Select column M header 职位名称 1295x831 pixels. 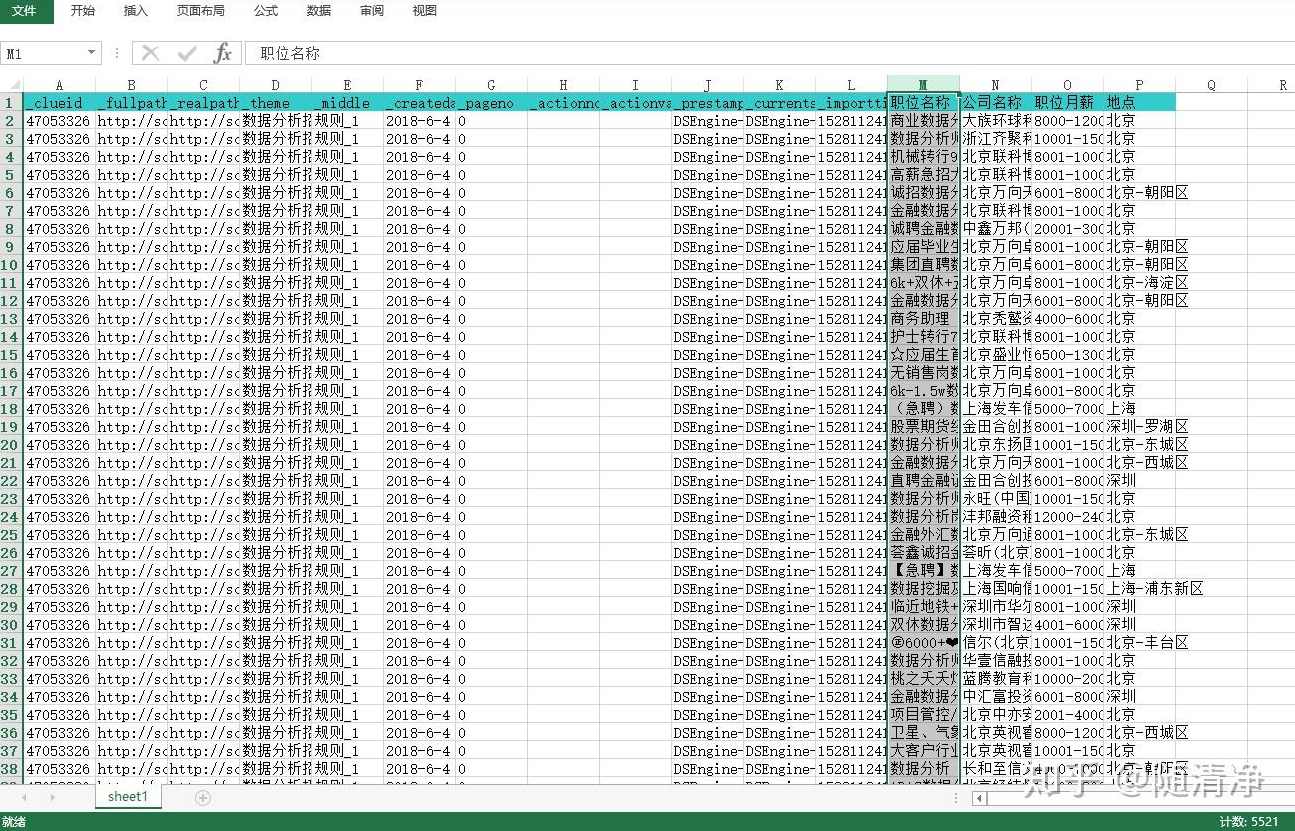pos(924,84)
